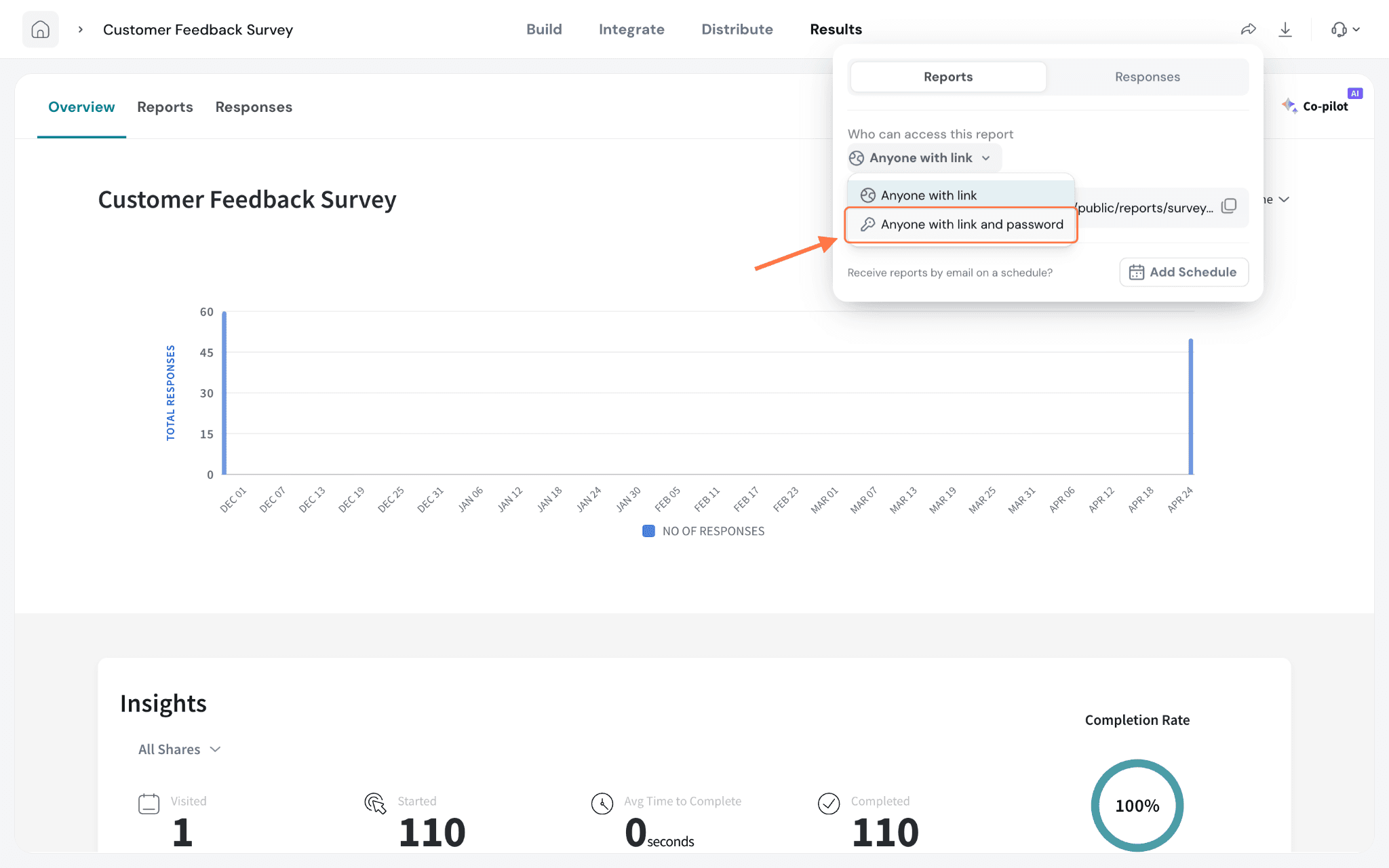Click the Who can access this report label
Viewport: 1389px width, 868px height.
[931, 134]
